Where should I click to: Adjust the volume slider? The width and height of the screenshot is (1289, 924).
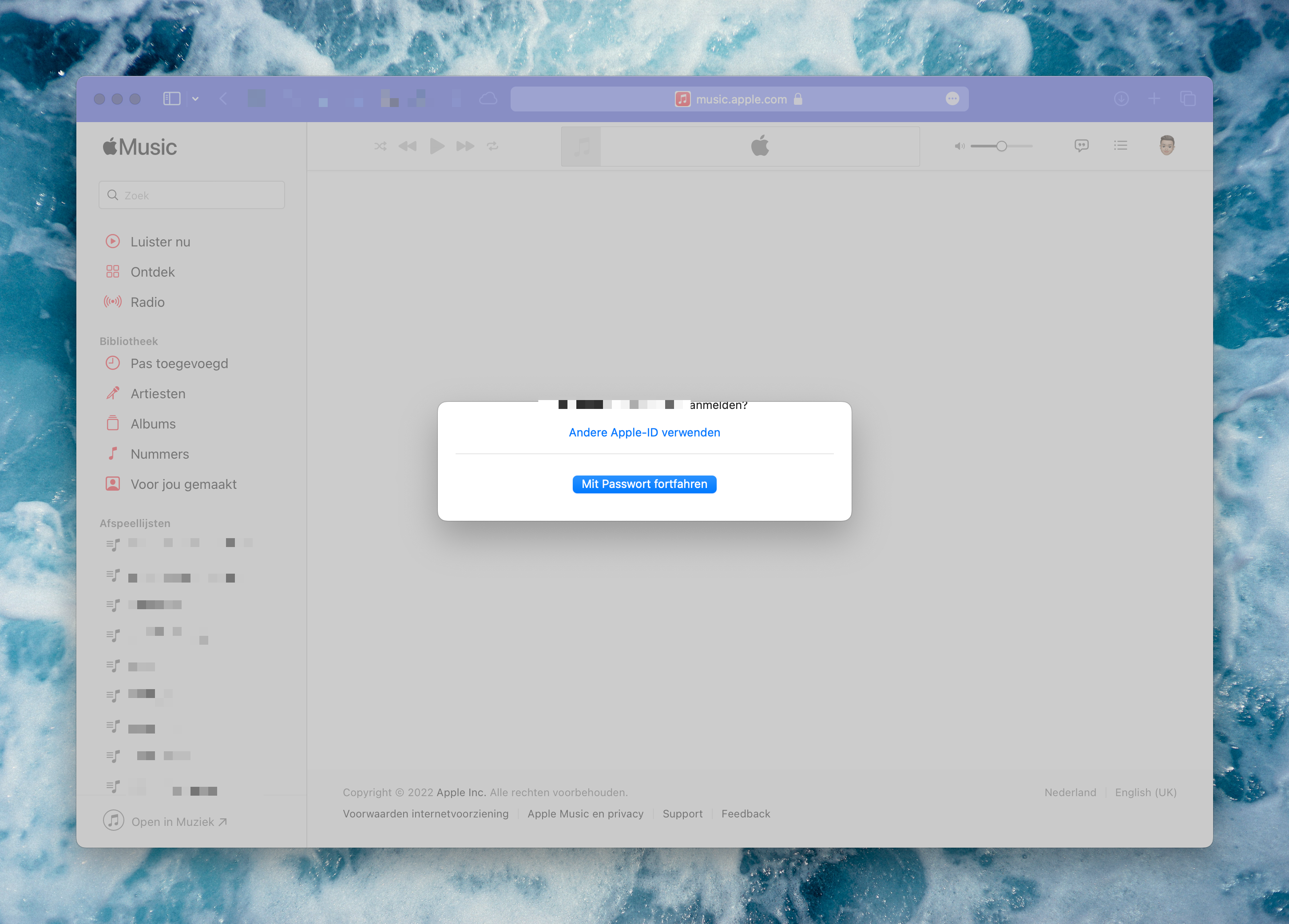pyautogui.click(x=1001, y=146)
